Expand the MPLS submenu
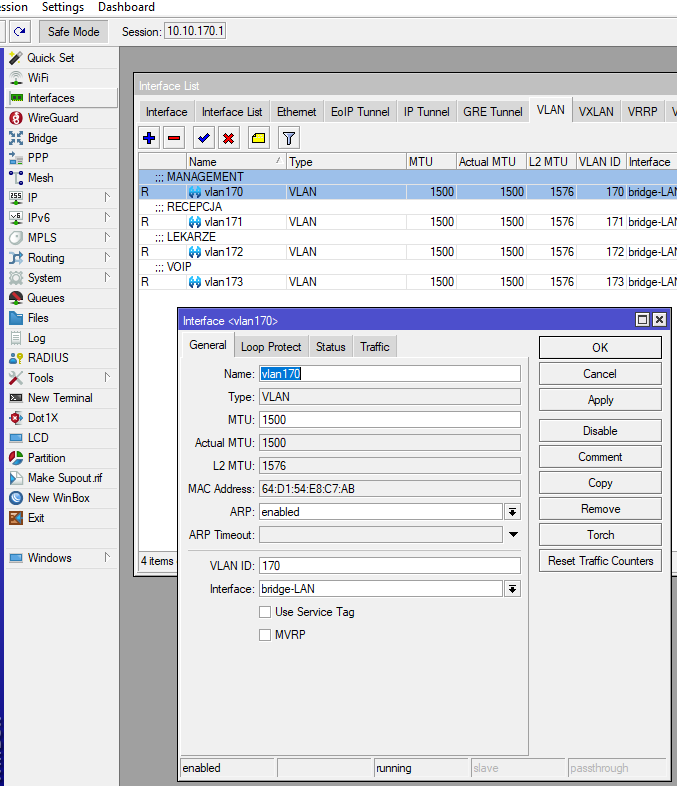The image size is (677, 786). tap(107, 238)
